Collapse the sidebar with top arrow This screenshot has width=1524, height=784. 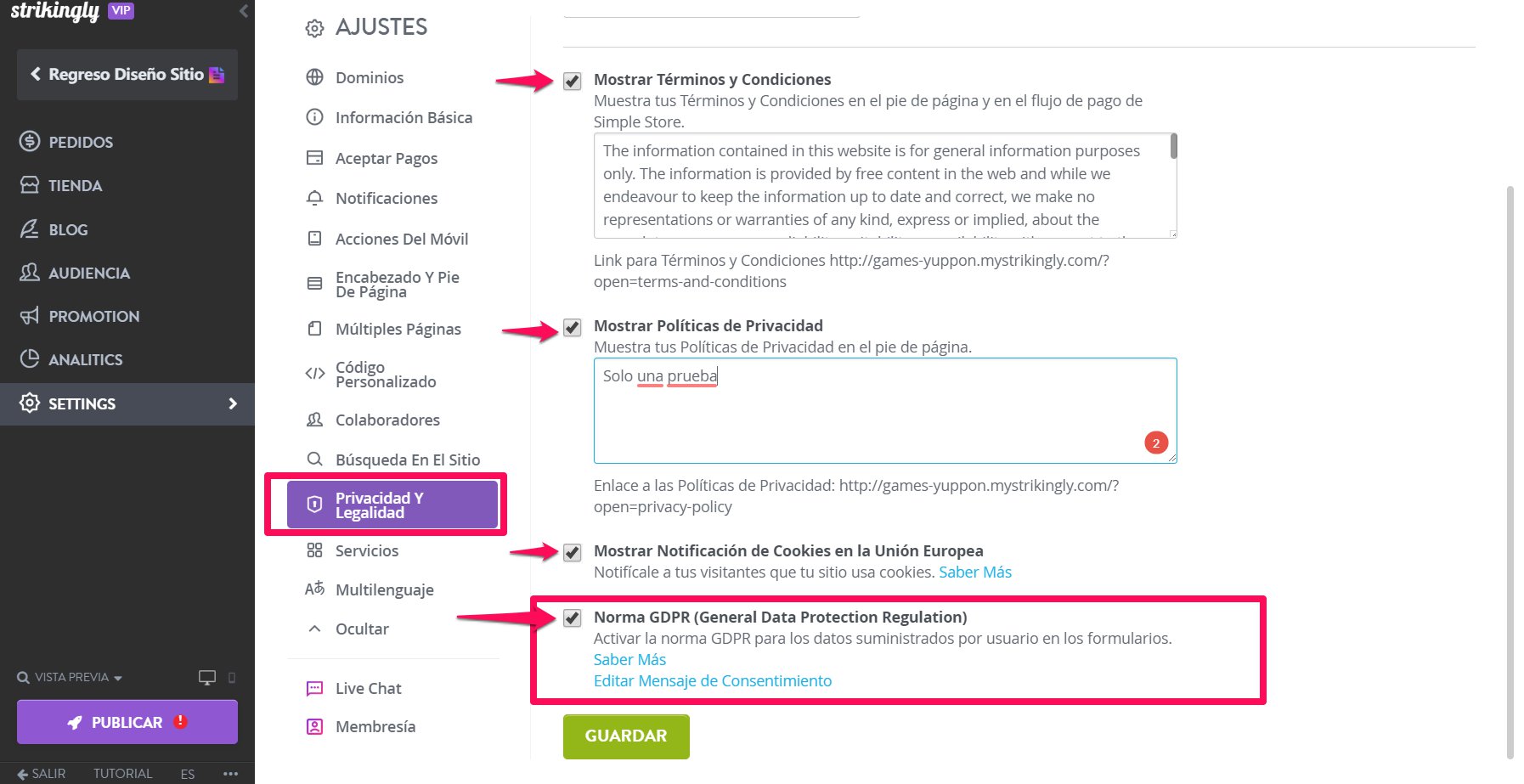click(x=244, y=11)
